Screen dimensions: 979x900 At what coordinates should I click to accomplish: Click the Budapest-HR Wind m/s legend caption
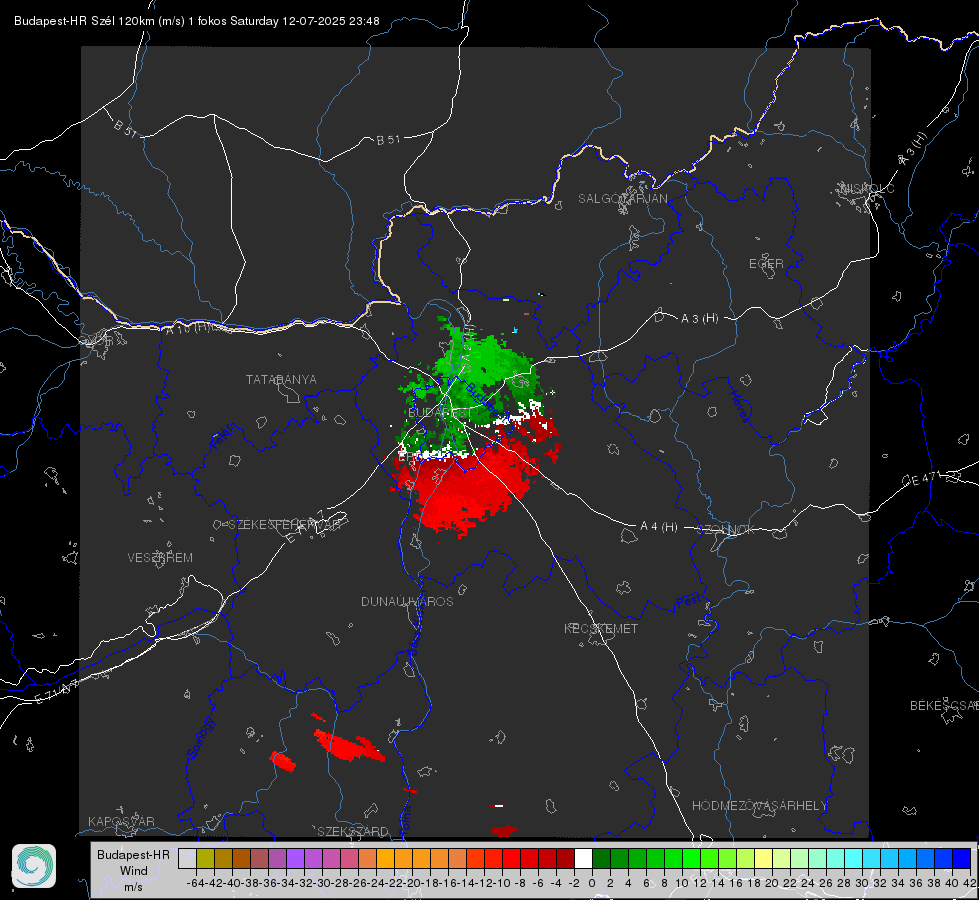click(134, 871)
